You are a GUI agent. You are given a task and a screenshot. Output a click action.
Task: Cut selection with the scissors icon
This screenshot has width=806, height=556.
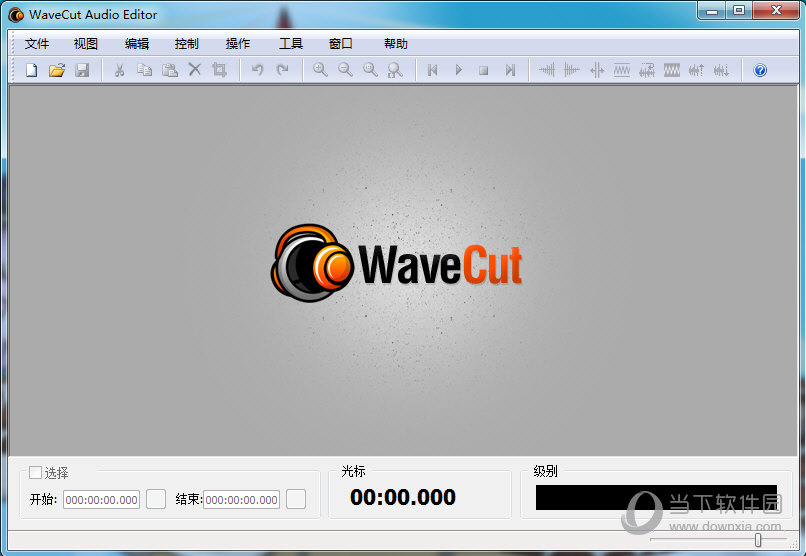click(x=119, y=70)
